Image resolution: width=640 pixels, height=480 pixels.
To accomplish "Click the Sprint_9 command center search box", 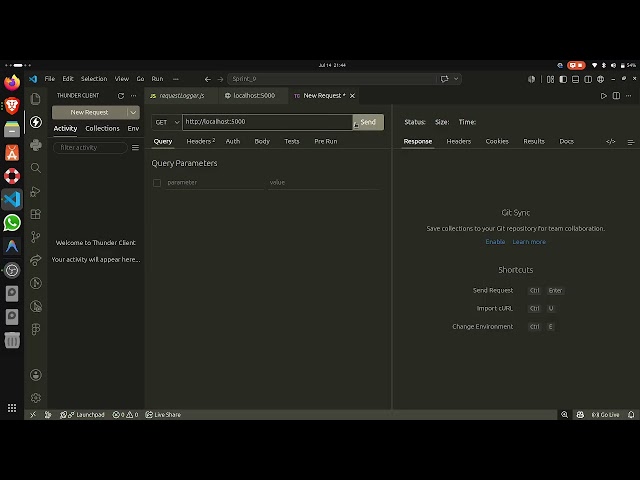I will coord(333,79).
